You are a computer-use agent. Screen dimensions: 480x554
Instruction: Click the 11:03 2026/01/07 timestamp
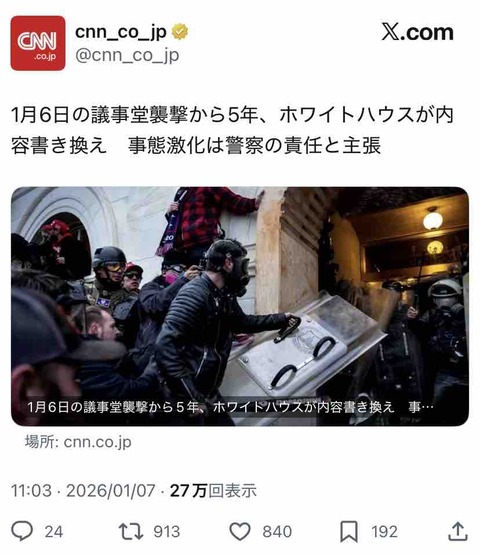click(x=83, y=490)
